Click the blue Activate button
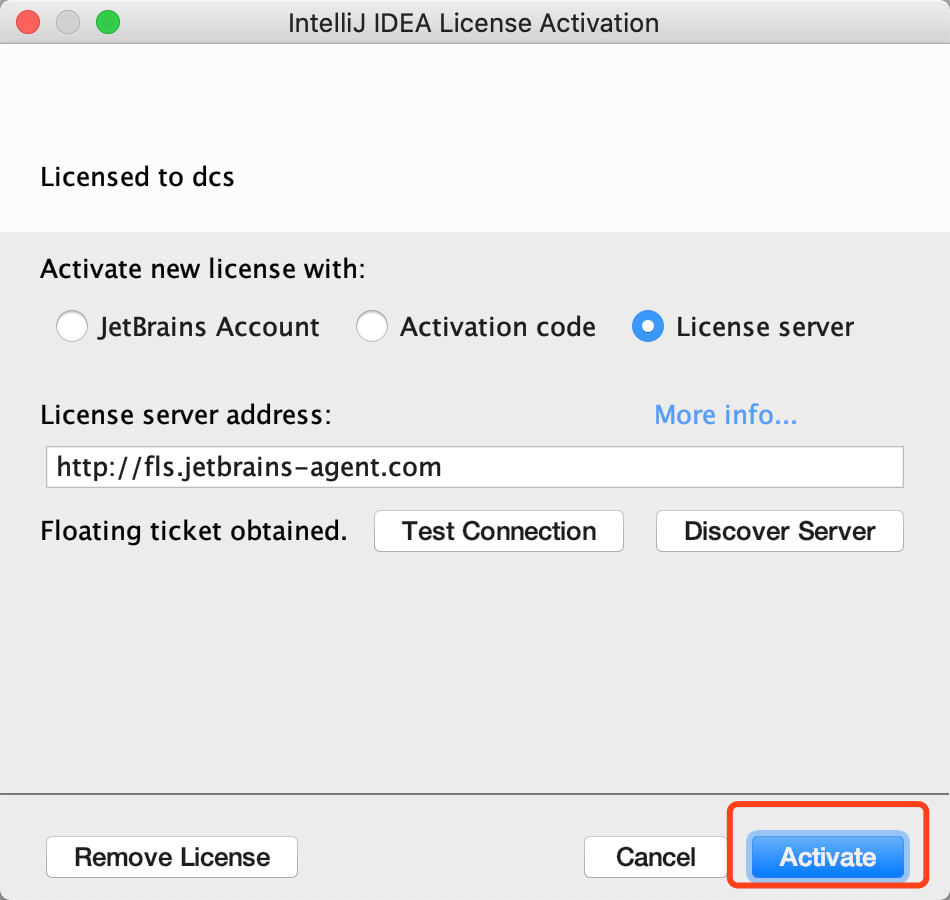Screen dimensions: 950x900 pyautogui.click(x=828, y=857)
